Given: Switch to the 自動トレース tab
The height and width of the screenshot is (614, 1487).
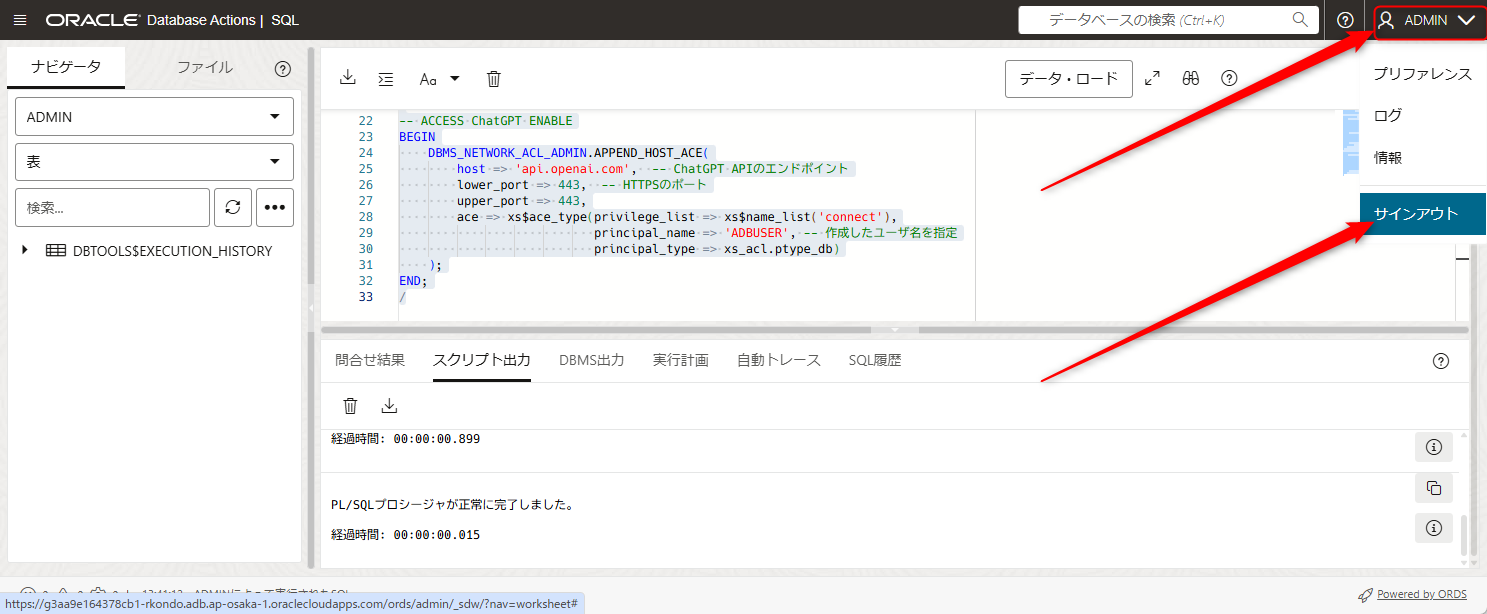Looking at the screenshot, I should point(779,360).
